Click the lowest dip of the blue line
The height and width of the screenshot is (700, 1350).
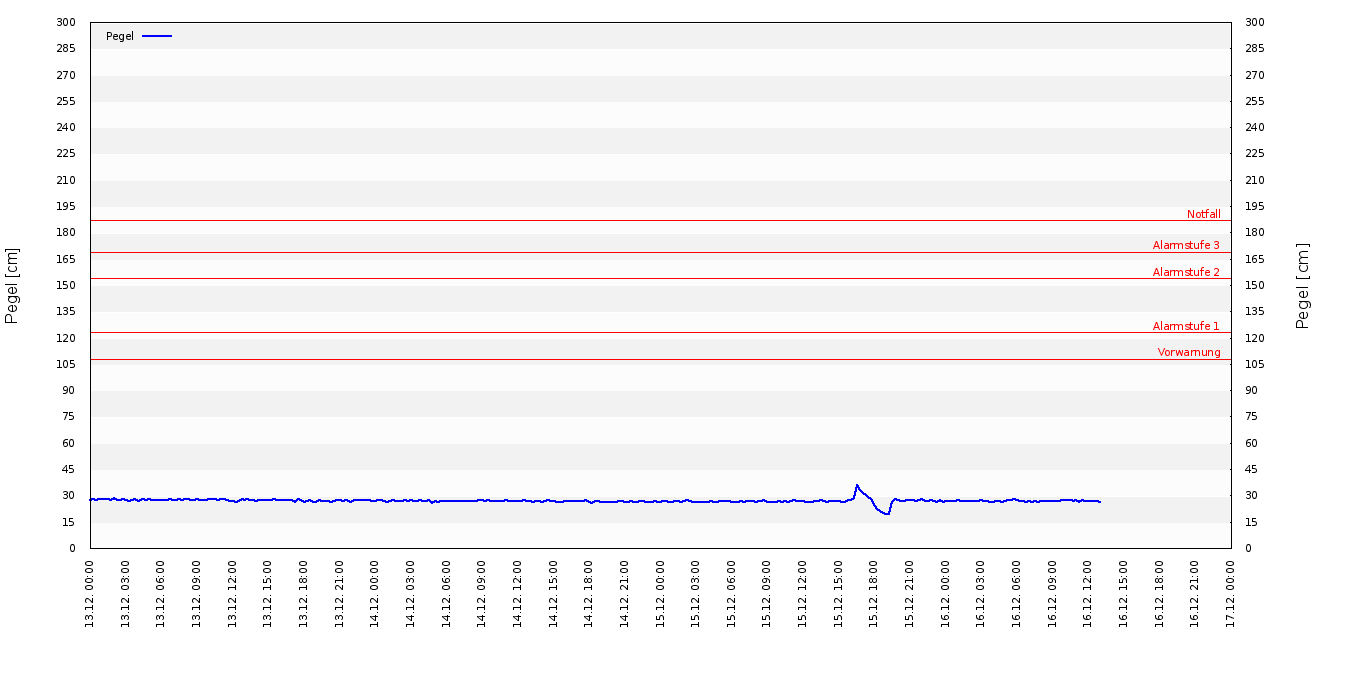click(887, 513)
